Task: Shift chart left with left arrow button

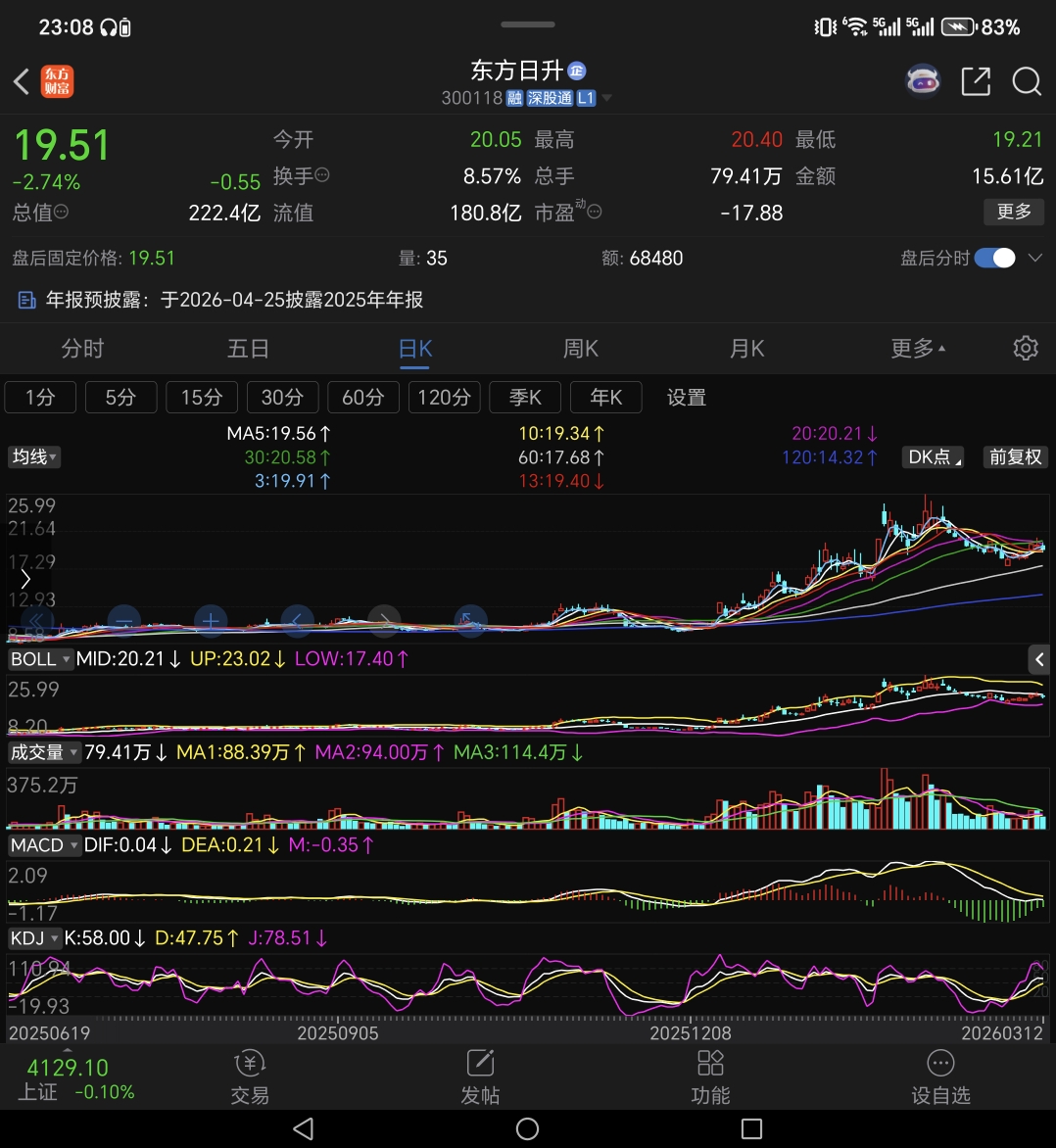Action: click(x=298, y=622)
